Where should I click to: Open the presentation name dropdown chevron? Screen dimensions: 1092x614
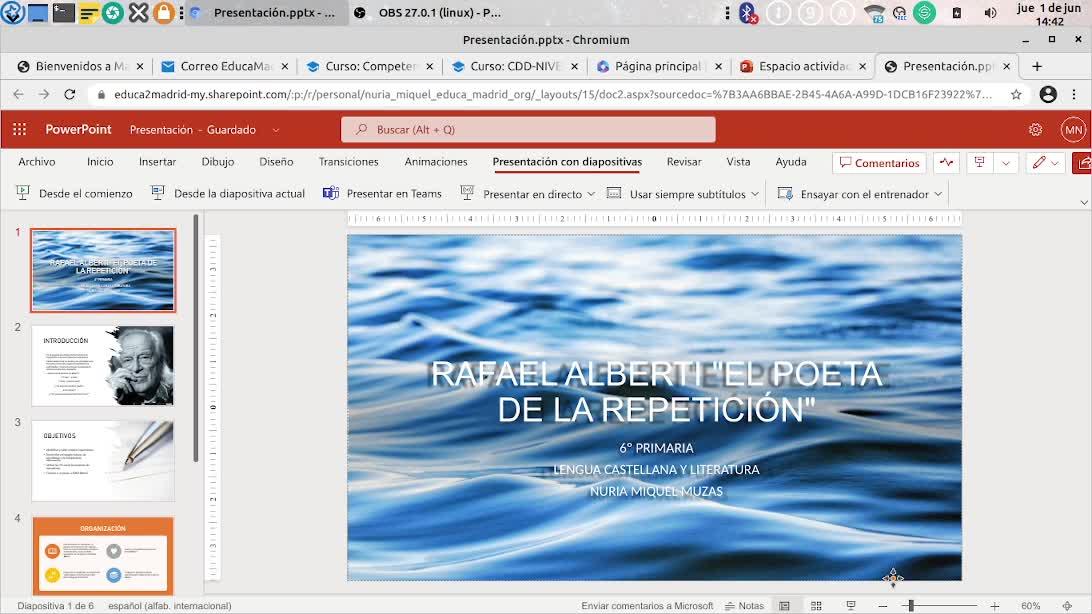coord(276,130)
